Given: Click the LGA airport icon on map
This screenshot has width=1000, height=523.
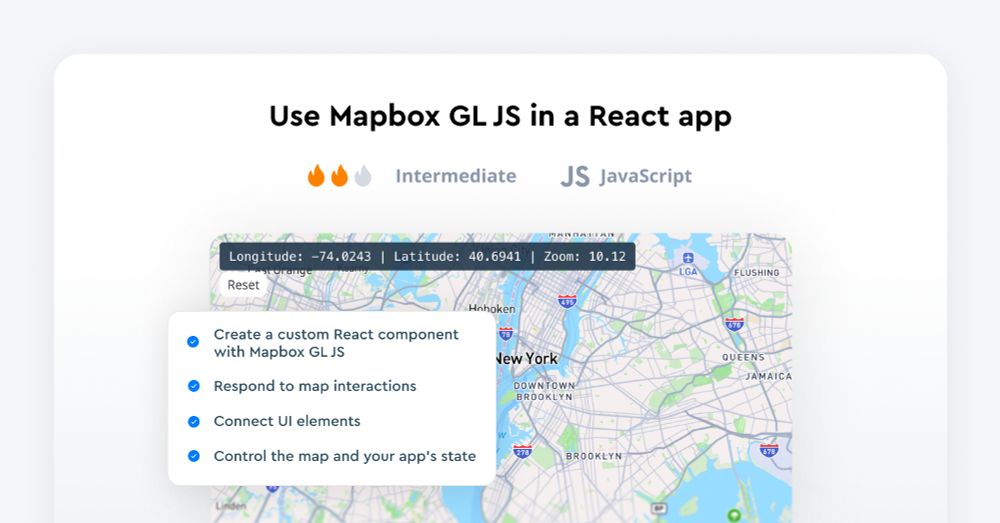Looking at the screenshot, I should coord(688,258).
